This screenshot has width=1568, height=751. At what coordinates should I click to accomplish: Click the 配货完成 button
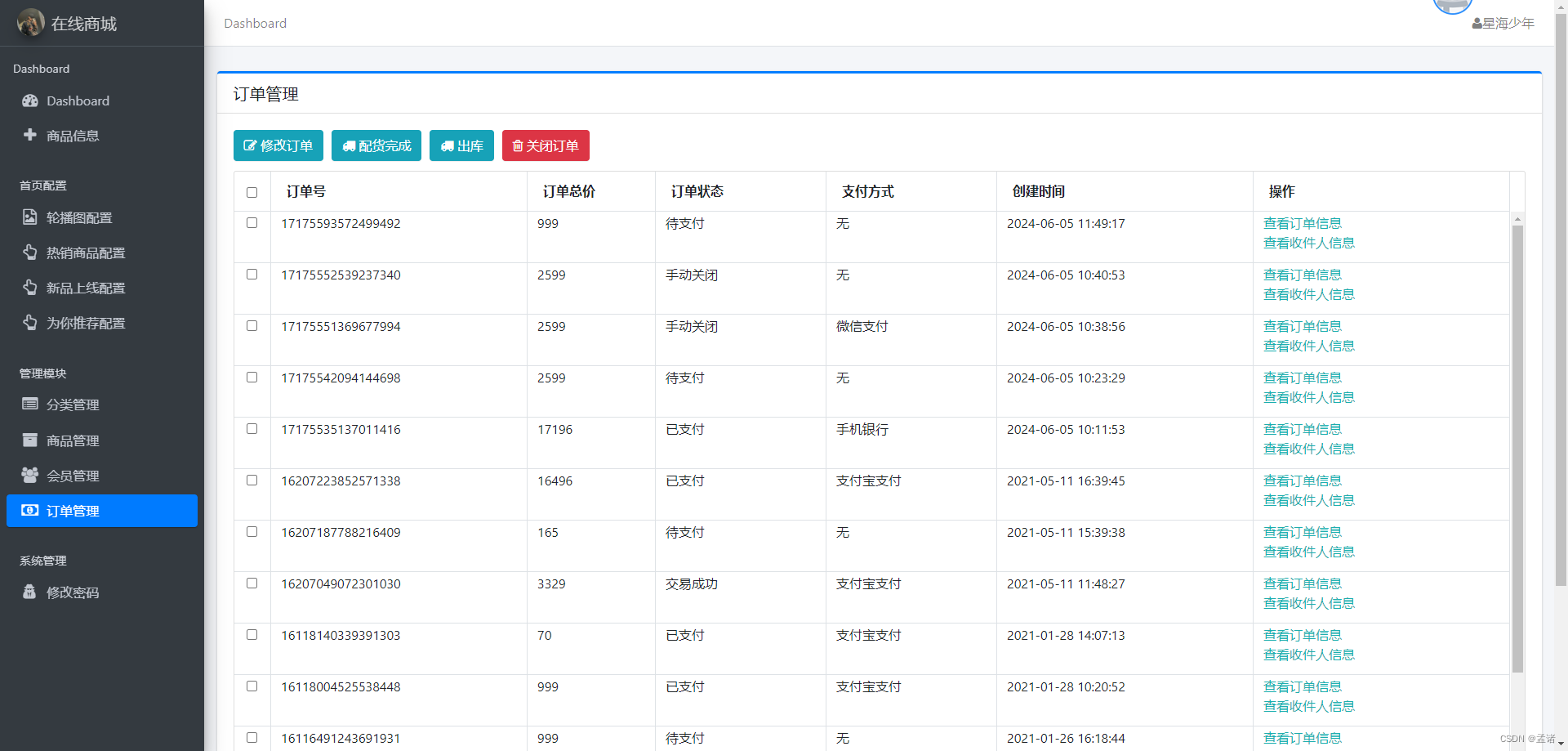pos(376,145)
